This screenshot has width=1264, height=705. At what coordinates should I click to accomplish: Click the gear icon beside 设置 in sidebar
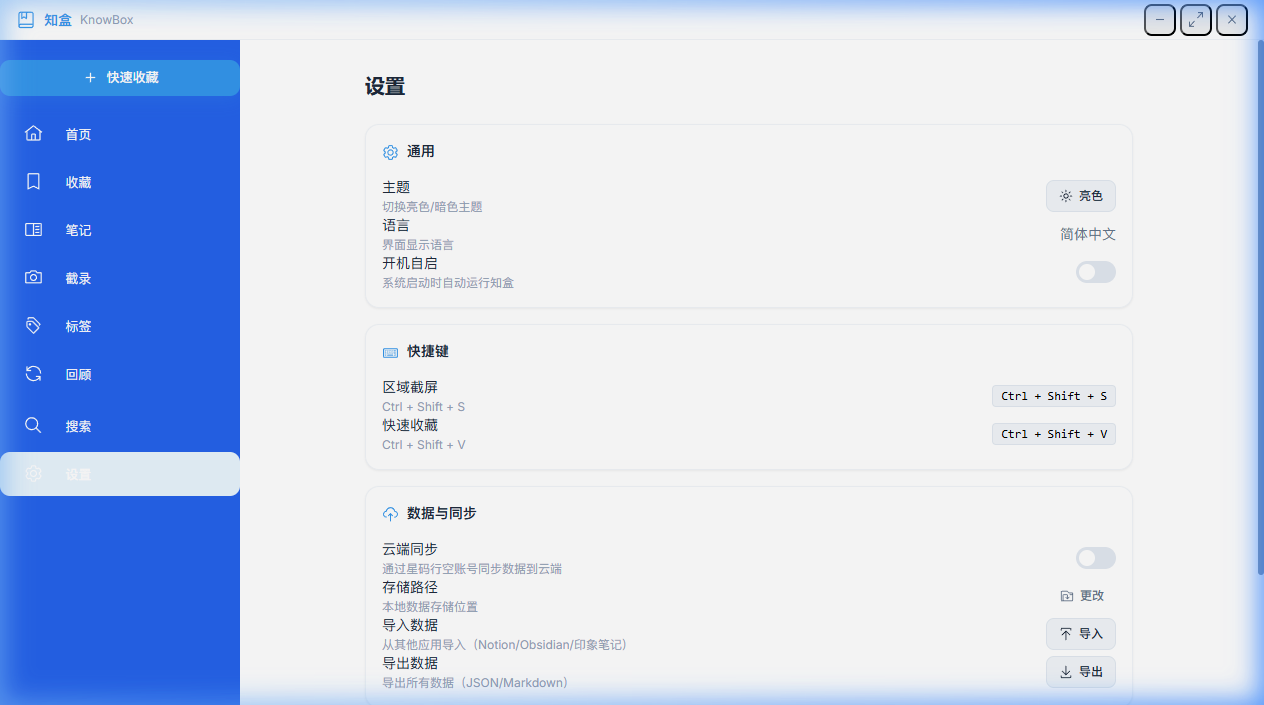pyautogui.click(x=33, y=474)
